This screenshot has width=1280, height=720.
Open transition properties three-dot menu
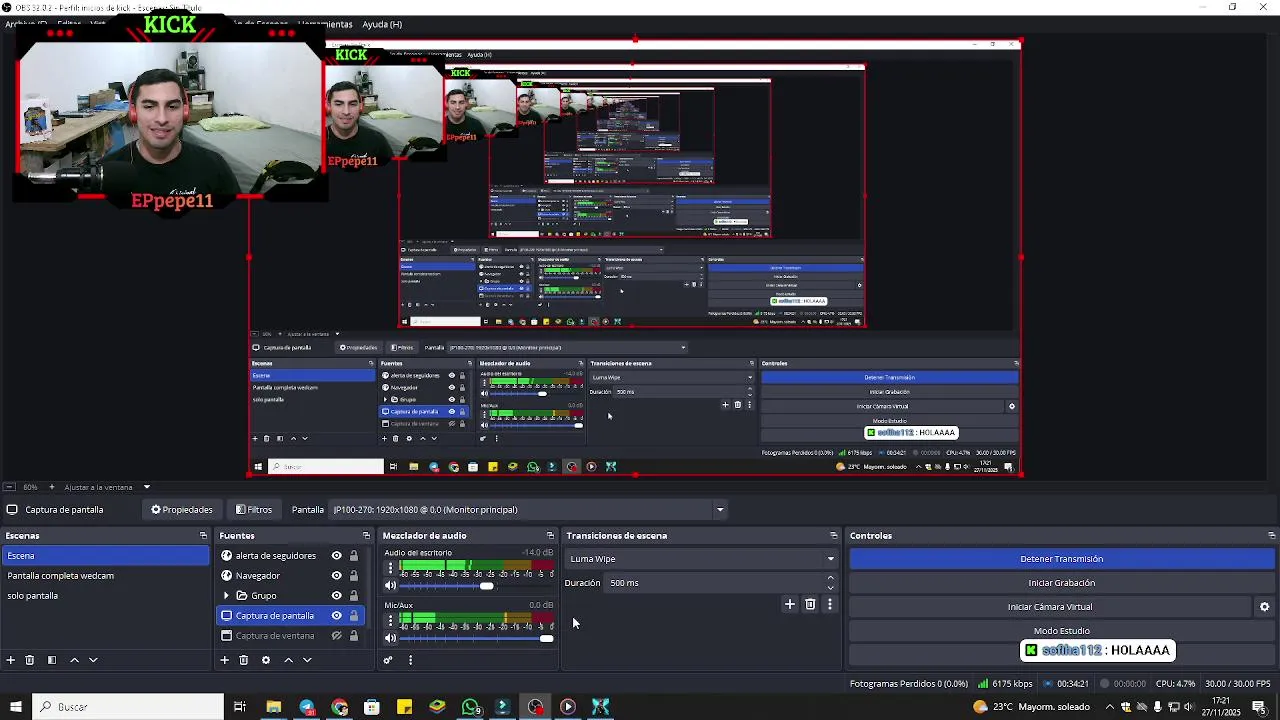(829, 604)
